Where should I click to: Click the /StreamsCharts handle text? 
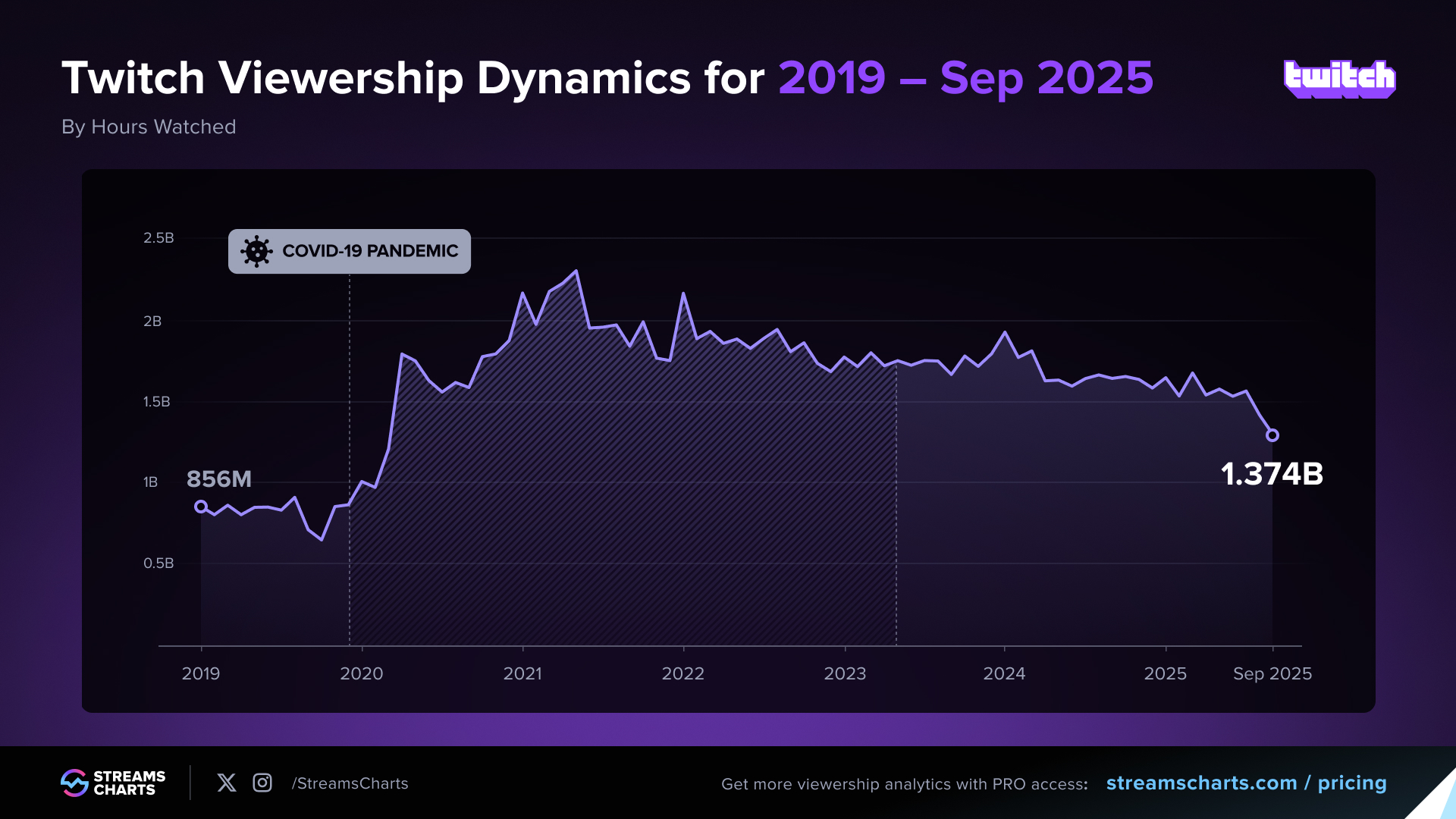[x=350, y=783]
